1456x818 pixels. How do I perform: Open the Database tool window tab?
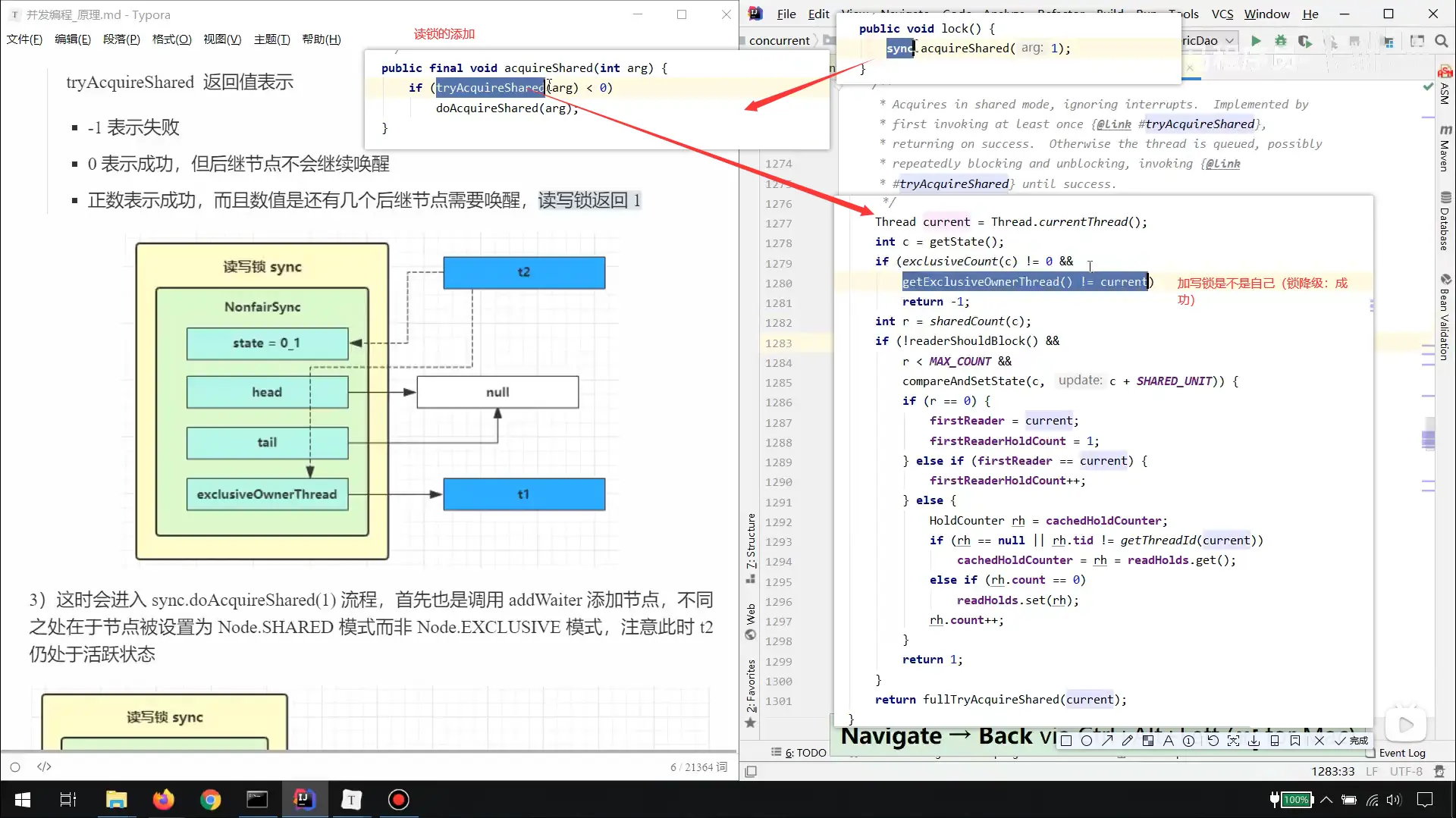click(1445, 221)
